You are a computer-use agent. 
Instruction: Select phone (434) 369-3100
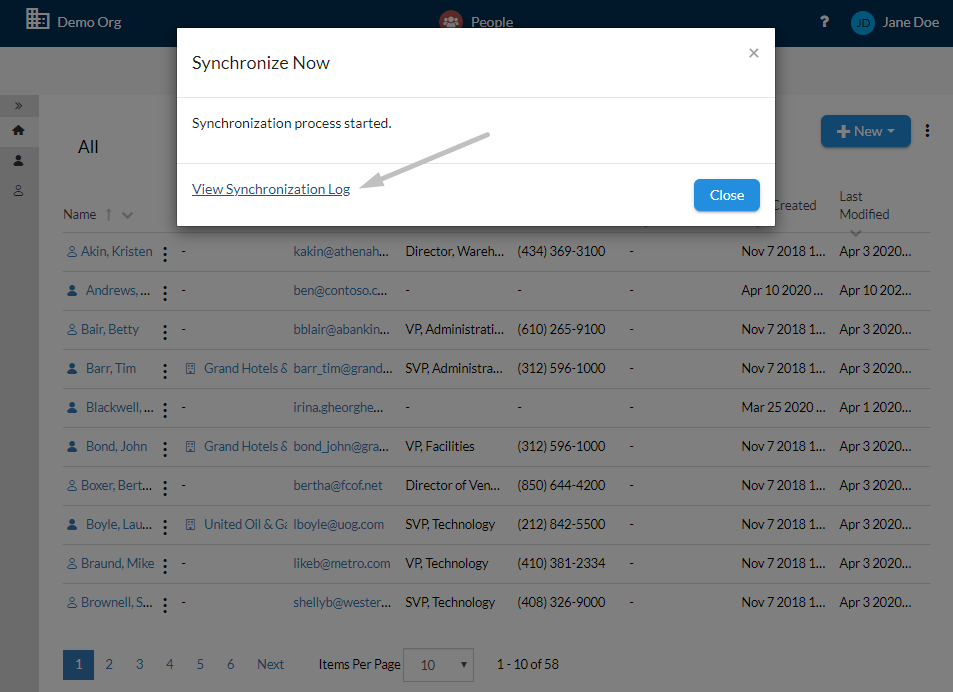[561, 251]
